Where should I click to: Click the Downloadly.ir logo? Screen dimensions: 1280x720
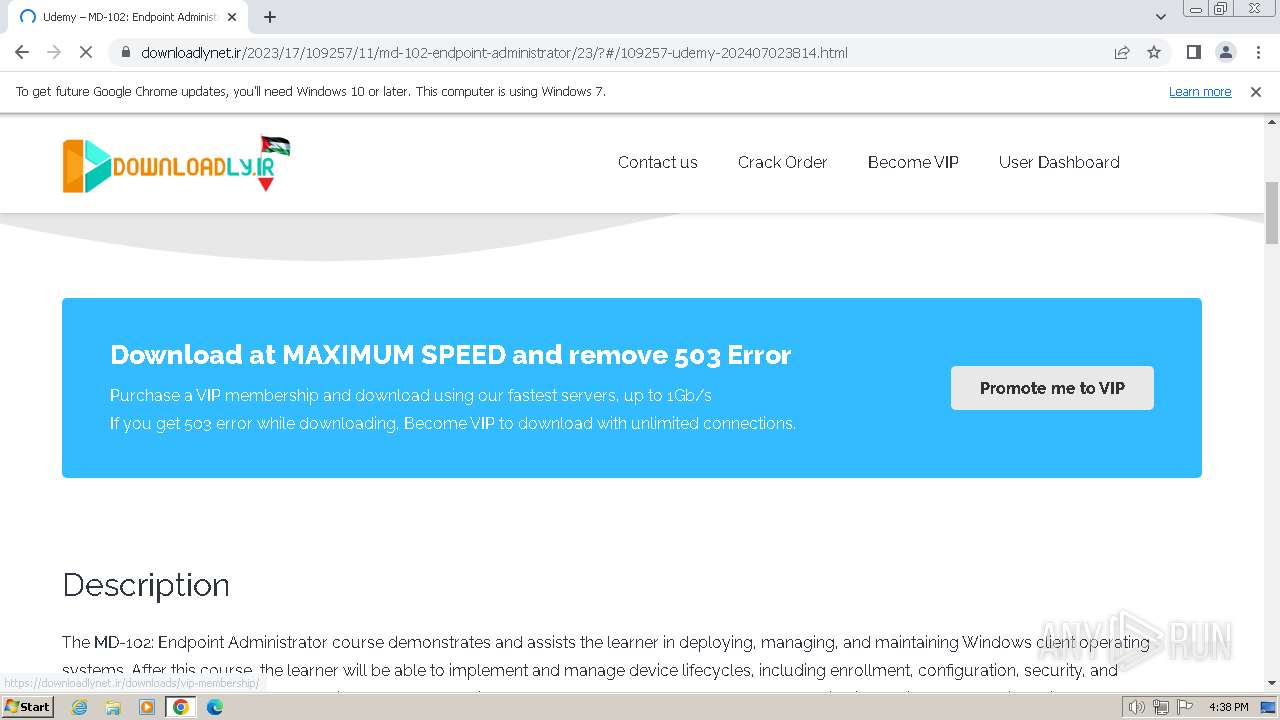[176, 163]
